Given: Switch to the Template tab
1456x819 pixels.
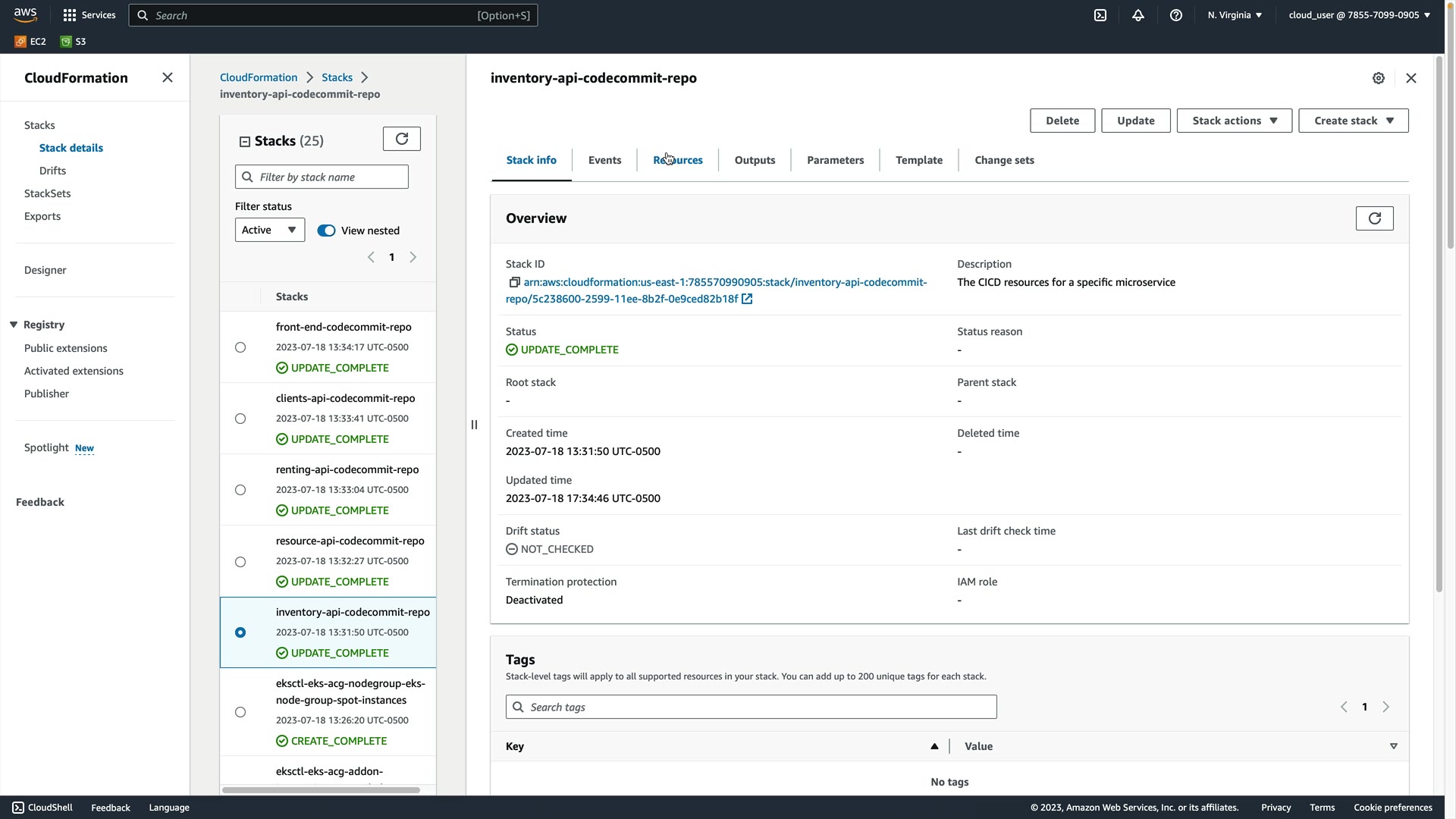Looking at the screenshot, I should pyautogui.click(x=918, y=160).
